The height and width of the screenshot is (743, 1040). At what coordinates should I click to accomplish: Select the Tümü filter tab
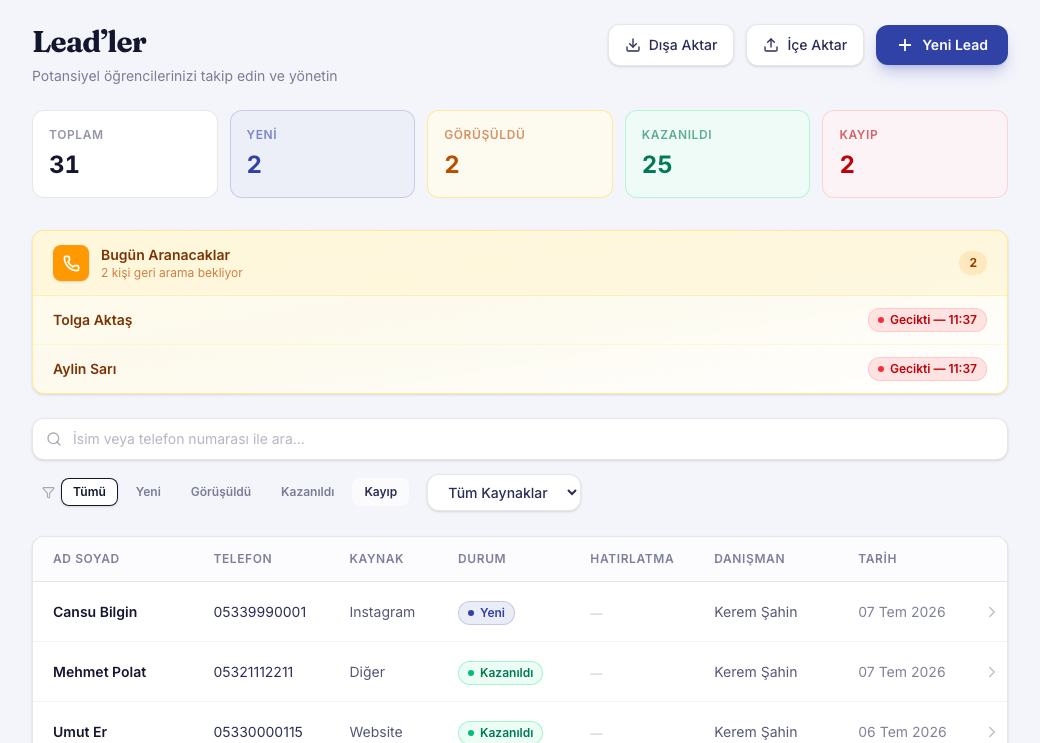tap(90, 492)
